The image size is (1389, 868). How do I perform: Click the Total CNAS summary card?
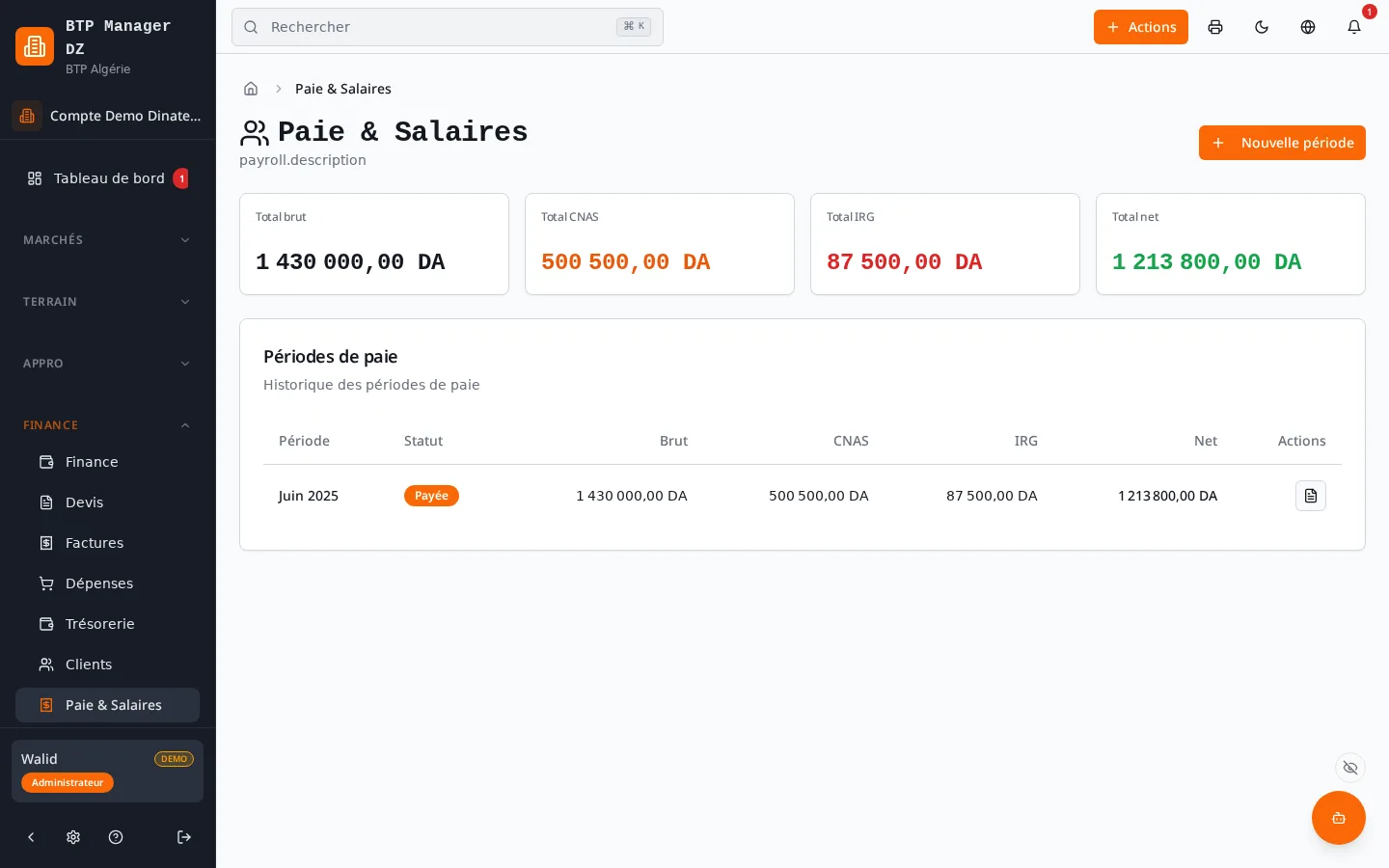tap(660, 244)
